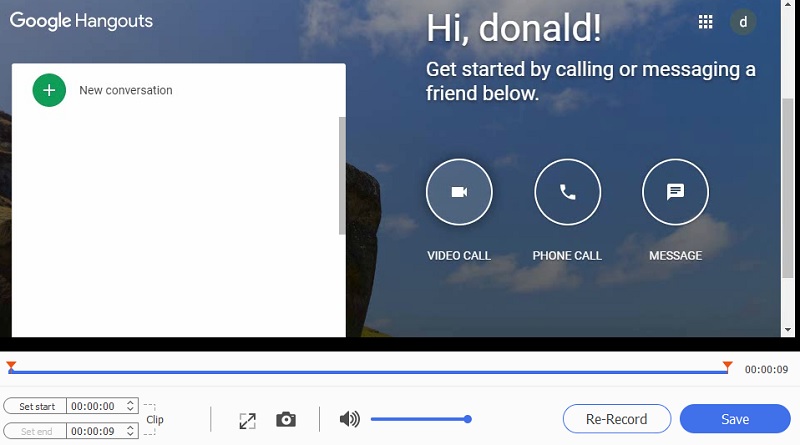Click the VIDEO CALL label
Viewport: 800px width, 445px height.
pos(459,256)
